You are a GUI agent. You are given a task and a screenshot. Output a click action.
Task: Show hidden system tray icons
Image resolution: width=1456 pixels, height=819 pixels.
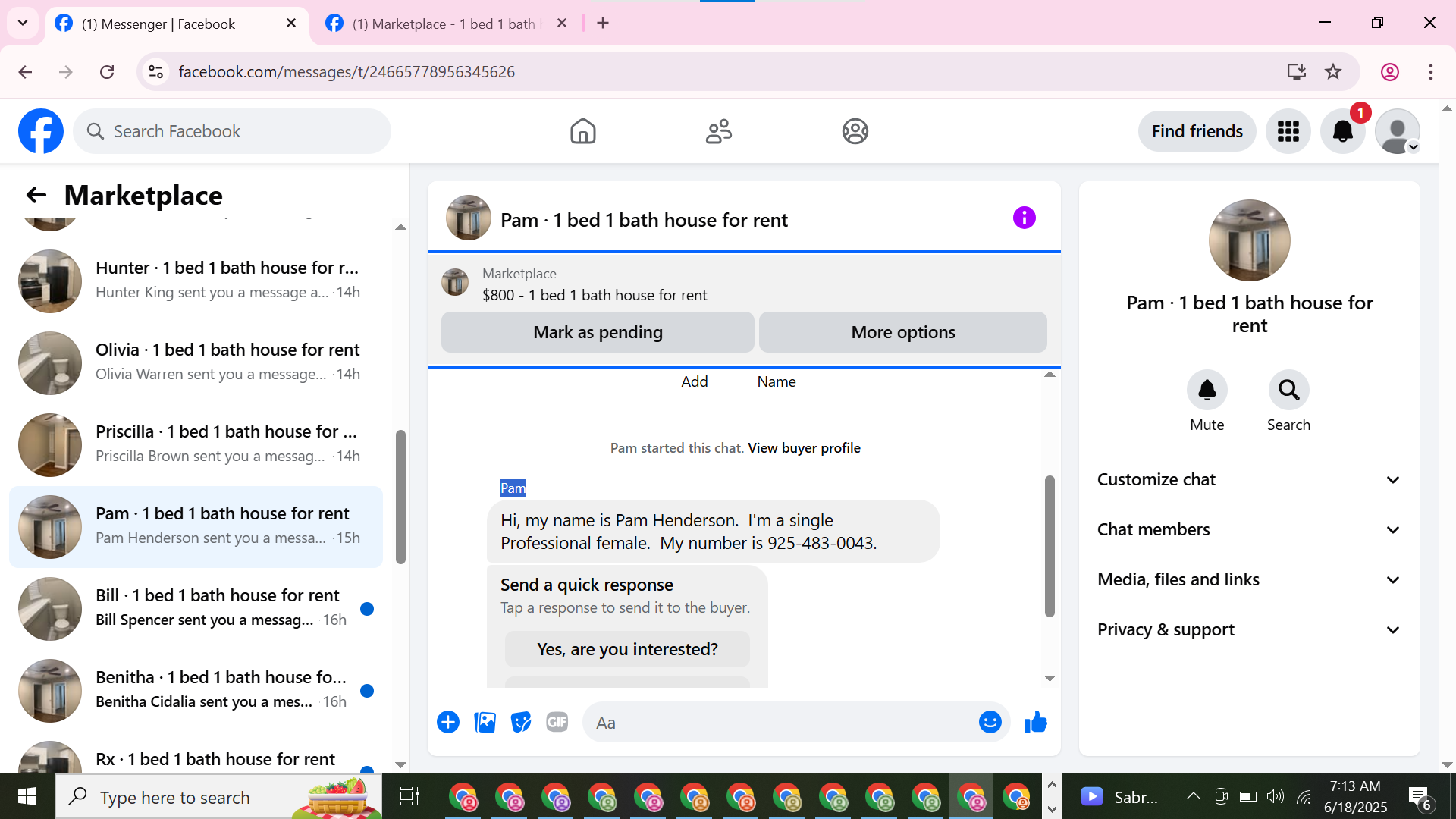(1193, 796)
